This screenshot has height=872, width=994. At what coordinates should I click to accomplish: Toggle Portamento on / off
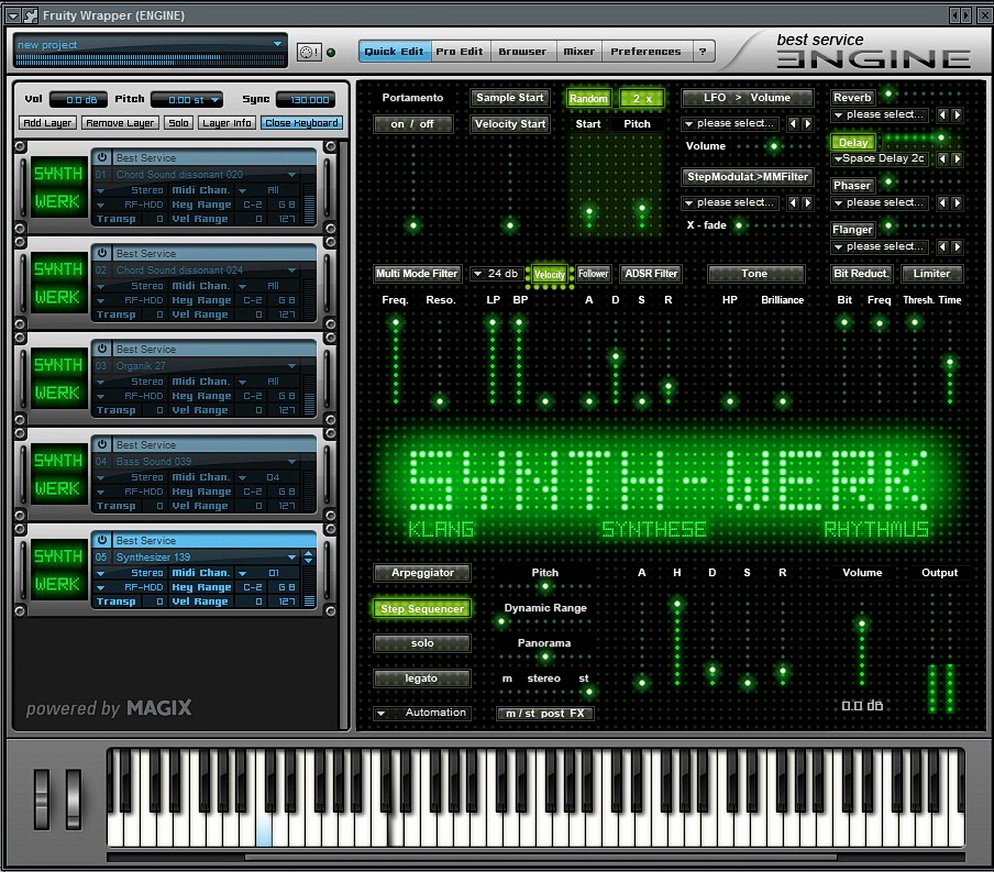pos(413,124)
